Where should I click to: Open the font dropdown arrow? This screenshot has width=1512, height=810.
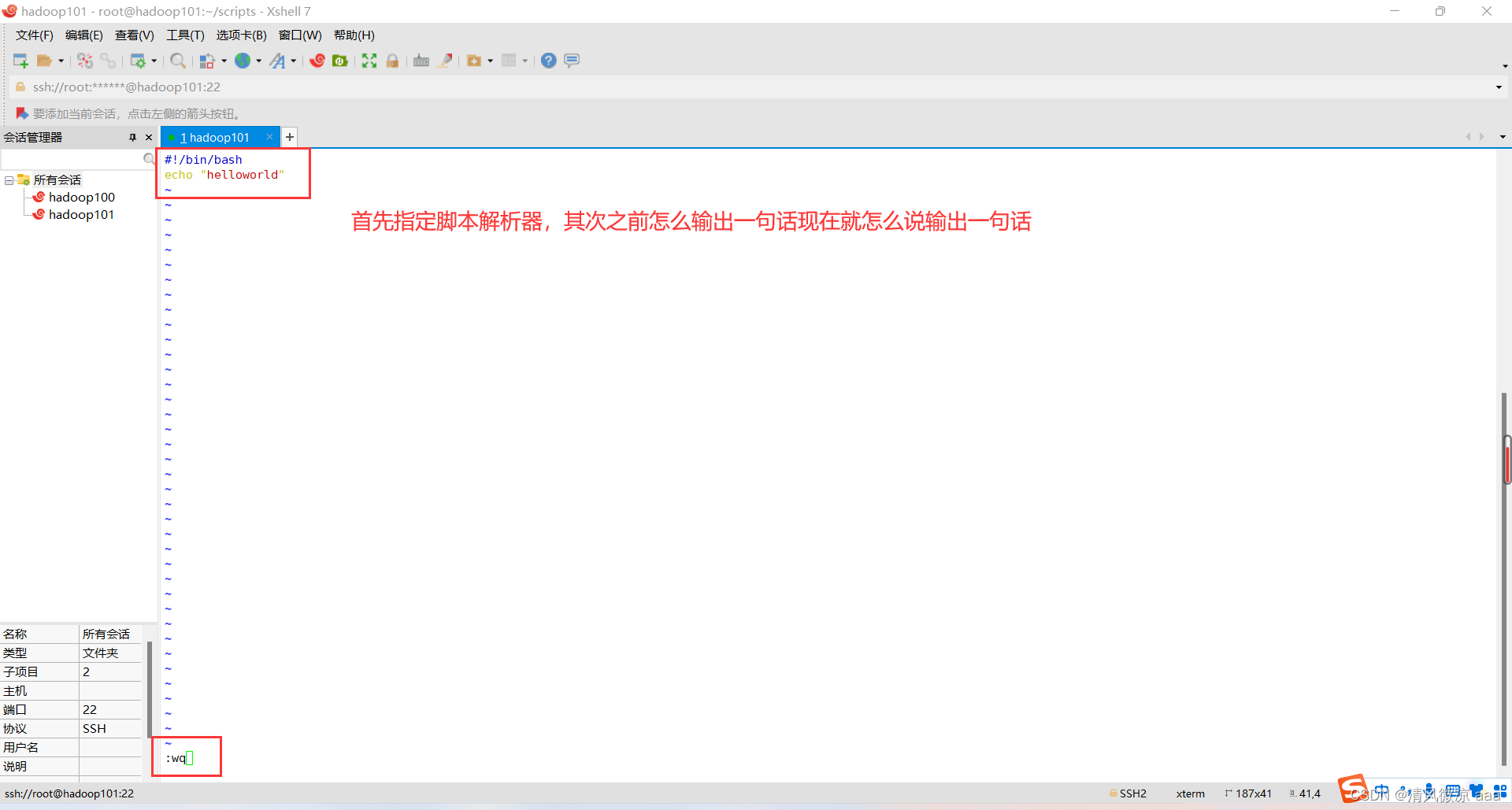[294, 61]
